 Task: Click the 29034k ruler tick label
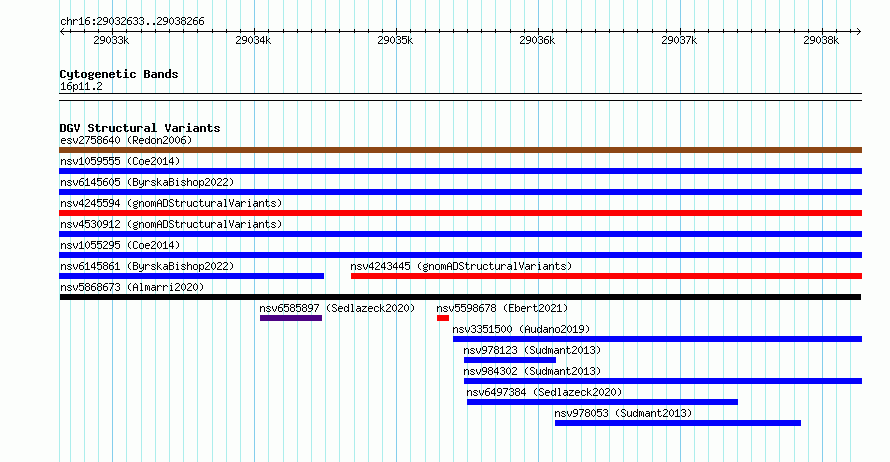(x=253, y=40)
